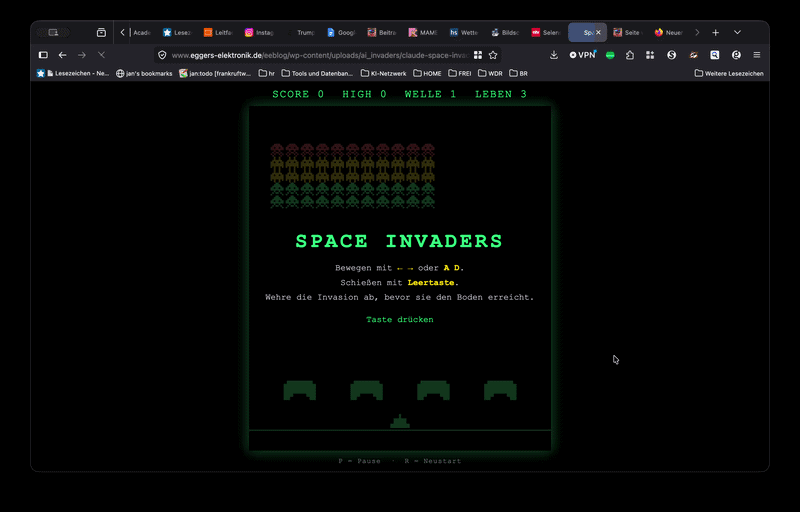Screen dimensions: 800x512
Task: Switch to the Neuer Firefox tab
Action: click(x=668, y=33)
